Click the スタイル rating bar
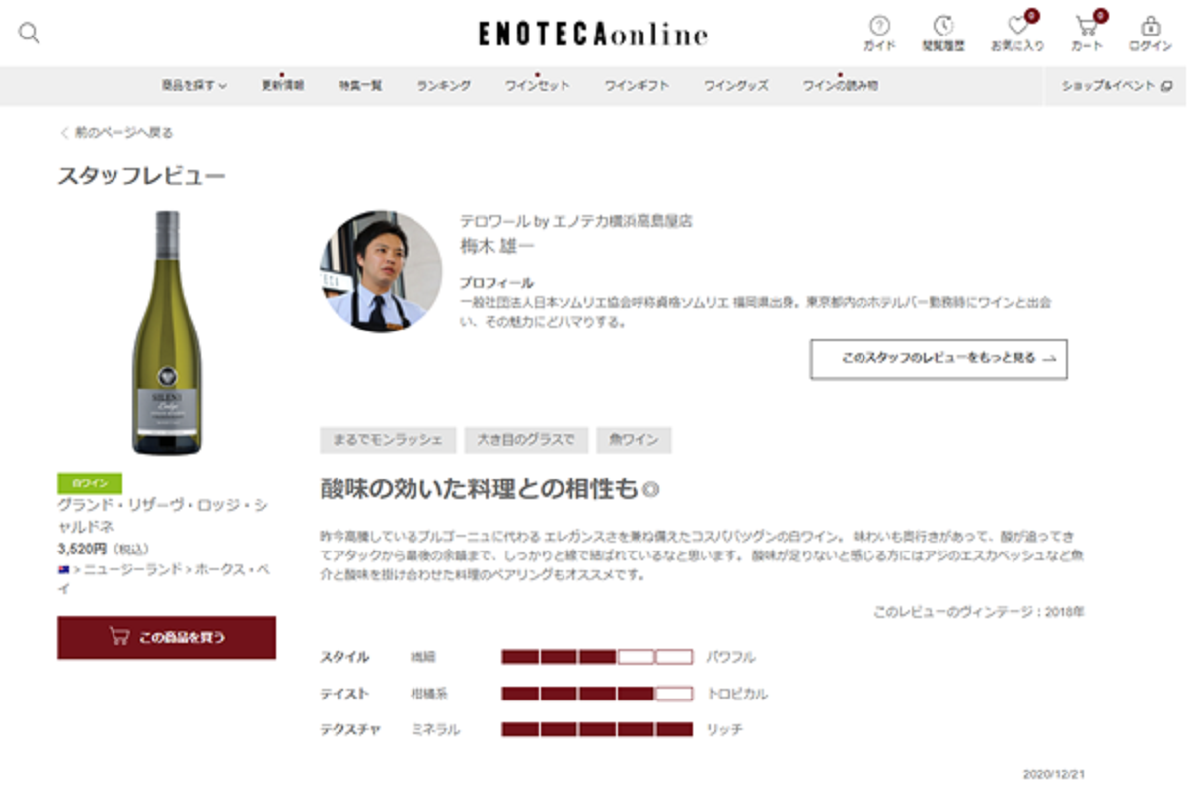 [597, 657]
